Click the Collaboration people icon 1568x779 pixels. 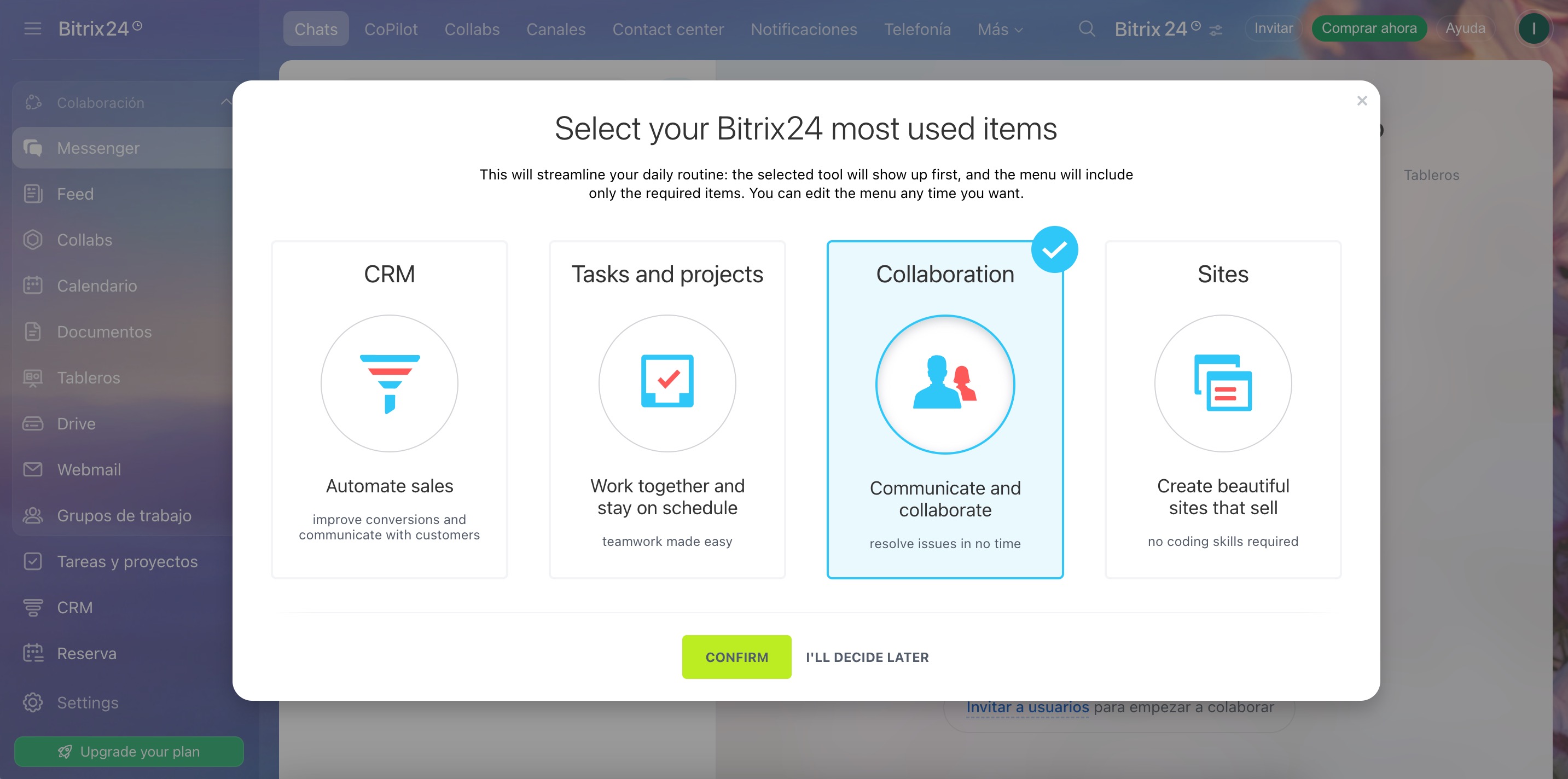pos(945,382)
